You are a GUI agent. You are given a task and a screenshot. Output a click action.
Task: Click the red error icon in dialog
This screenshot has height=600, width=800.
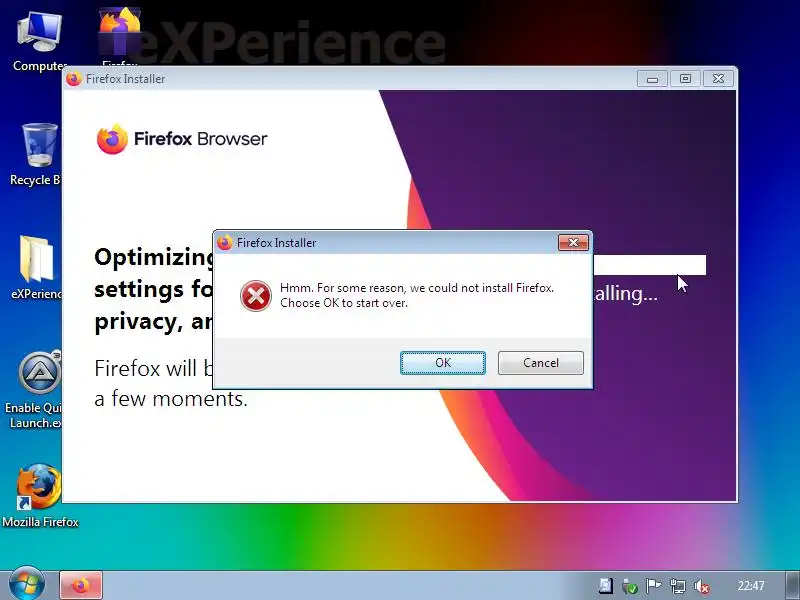[256, 295]
